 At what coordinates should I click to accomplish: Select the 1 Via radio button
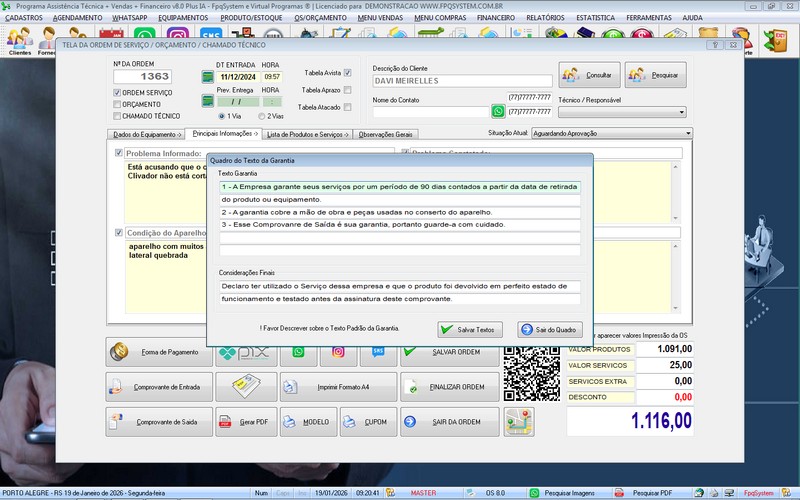(x=221, y=116)
